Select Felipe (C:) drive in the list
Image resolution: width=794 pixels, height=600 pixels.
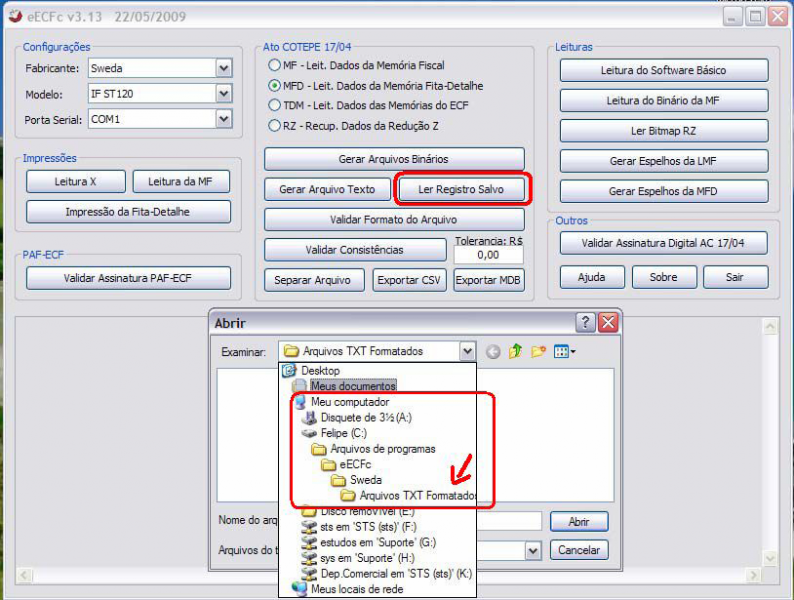[x=343, y=434]
